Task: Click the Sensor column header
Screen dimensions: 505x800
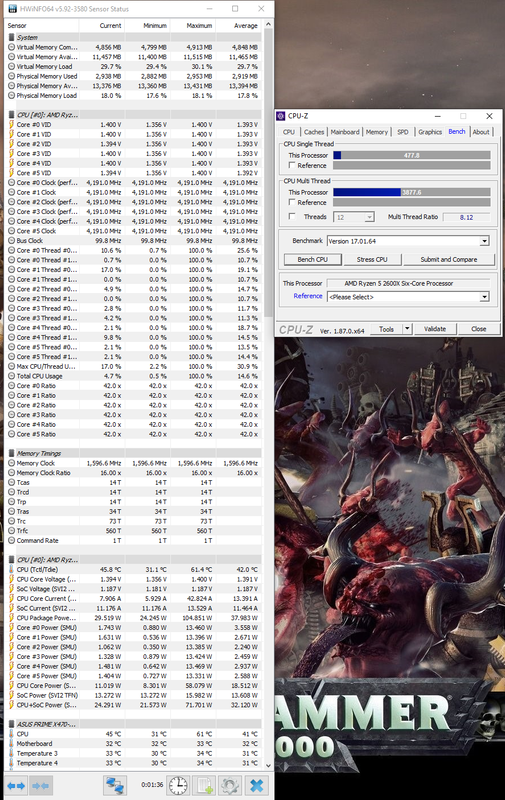Action: 42,26
